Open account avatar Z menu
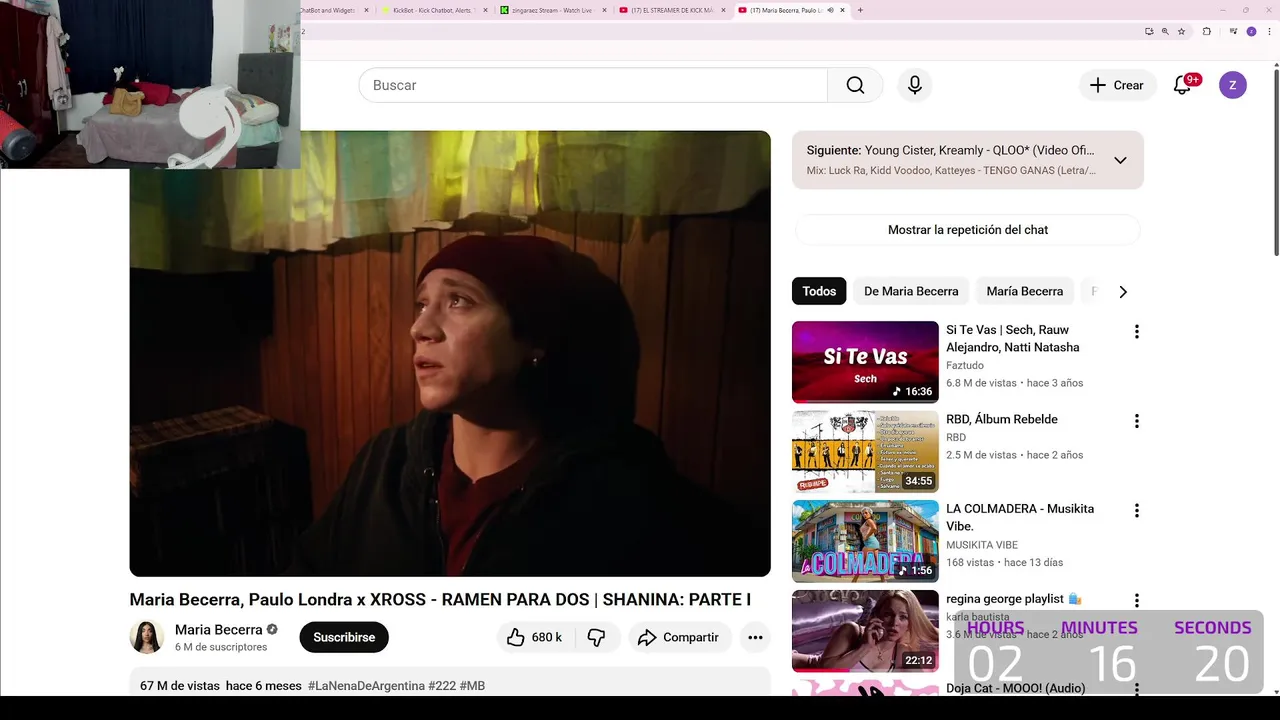The image size is (1280, 720). (x=1233, y=85)
